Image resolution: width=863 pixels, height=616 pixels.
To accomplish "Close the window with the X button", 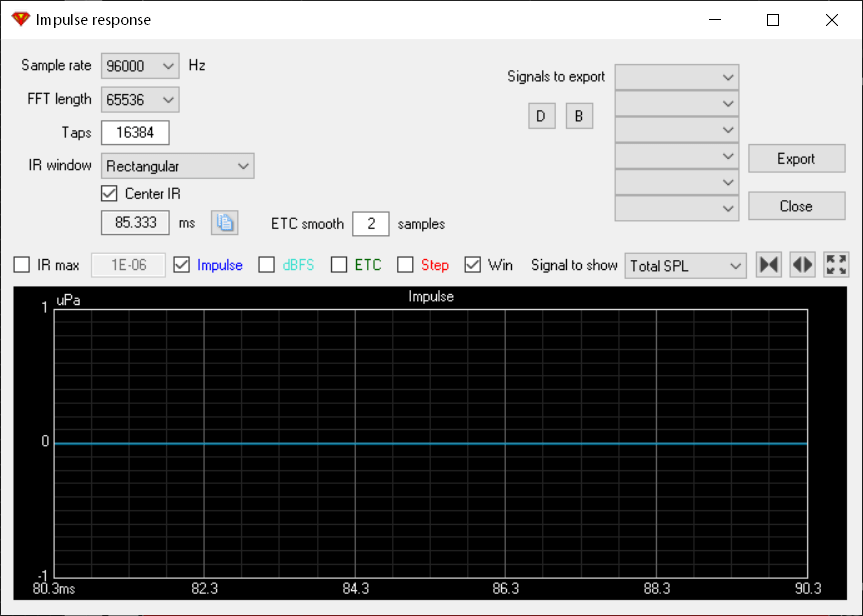I will point(832,20).
